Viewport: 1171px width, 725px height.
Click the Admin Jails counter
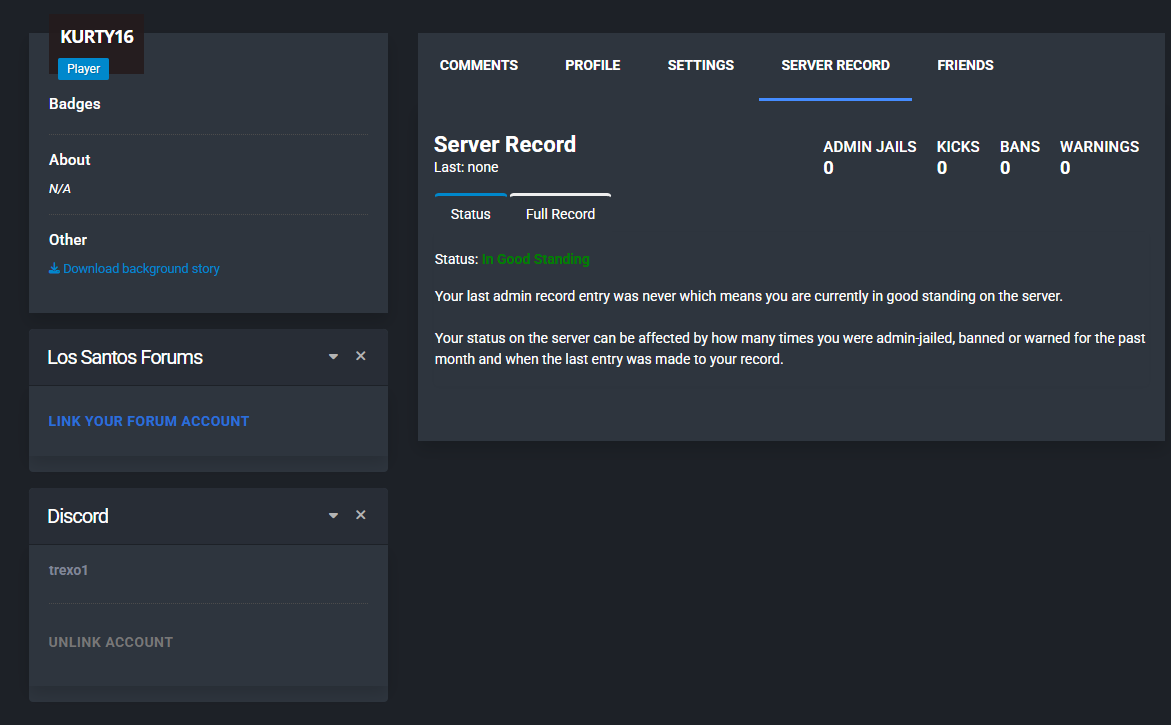[x=869, y=157]
